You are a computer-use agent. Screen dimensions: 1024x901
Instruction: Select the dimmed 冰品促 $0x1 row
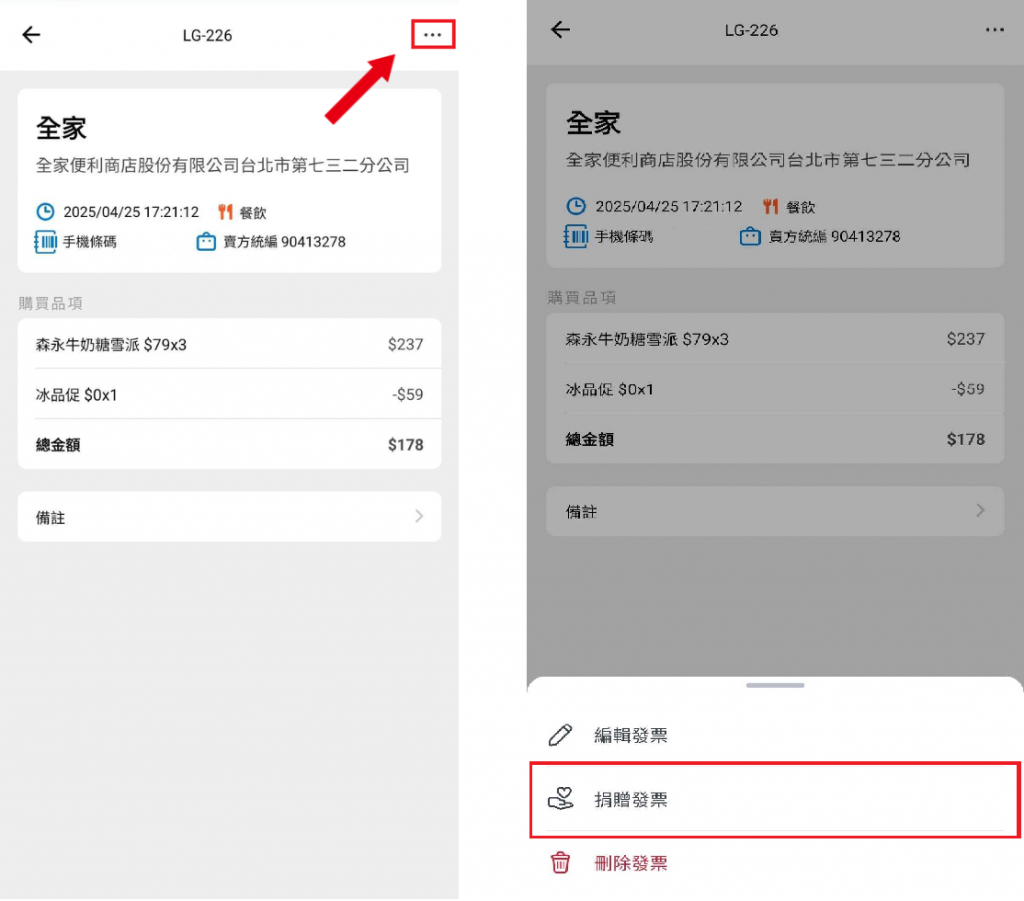pyautogui.click(x=775, y=389)
